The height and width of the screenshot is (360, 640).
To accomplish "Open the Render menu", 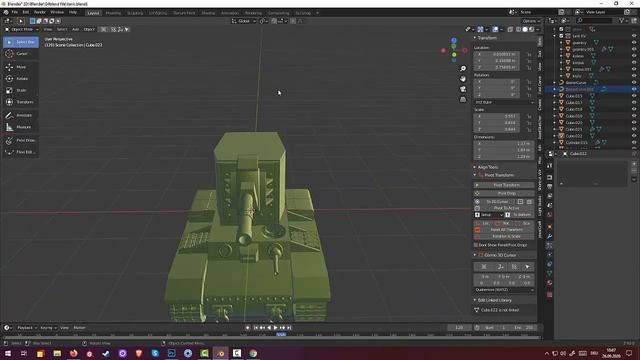I will [x=40, y=13].
